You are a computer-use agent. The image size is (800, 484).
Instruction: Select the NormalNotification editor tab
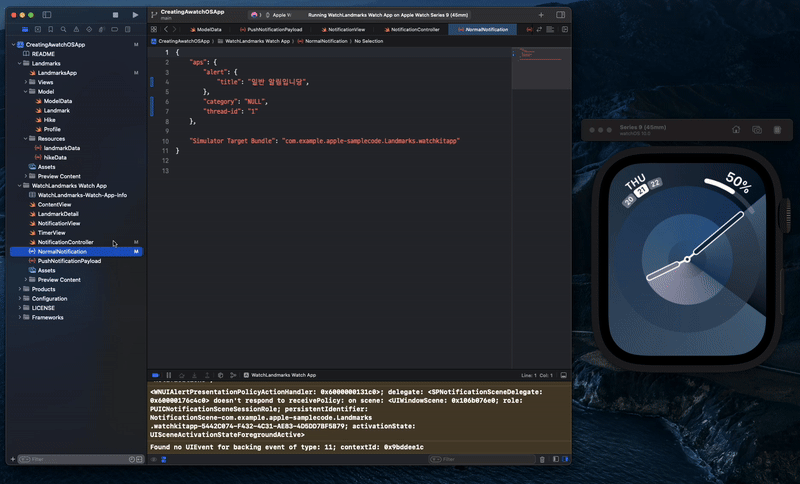[483, 30]
